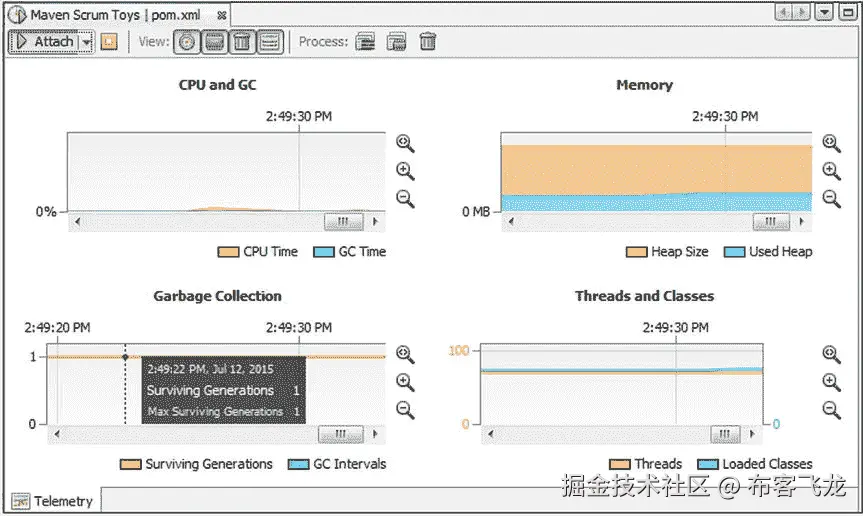Click the "Threads and Classes" chart title
This screenshot has width=863, height=516.
(644, 296)
